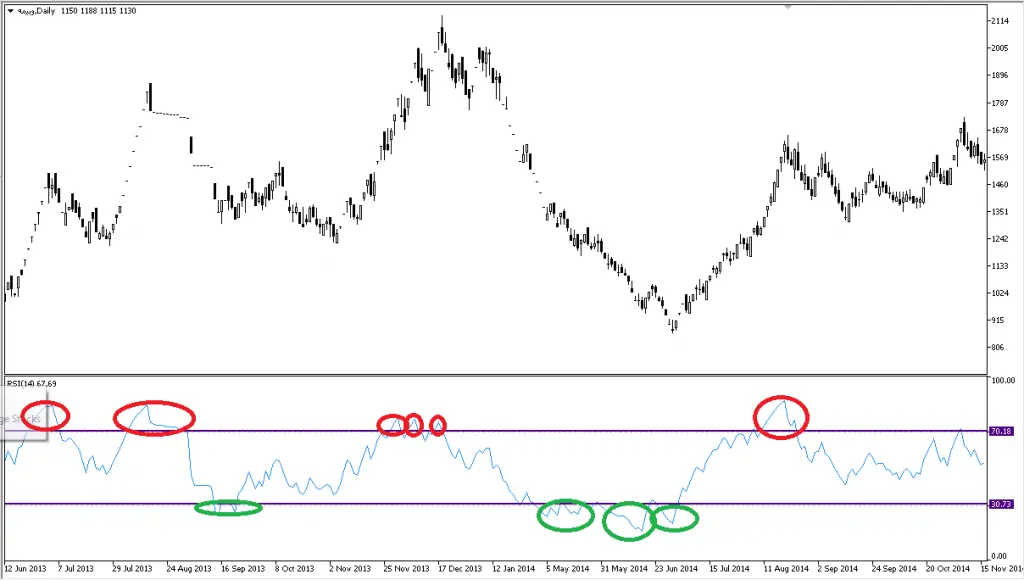The height and width of the screenshot is (580, 1024).
Task: Click the chart shift marker triangle at top
Action: click(787, 7)
